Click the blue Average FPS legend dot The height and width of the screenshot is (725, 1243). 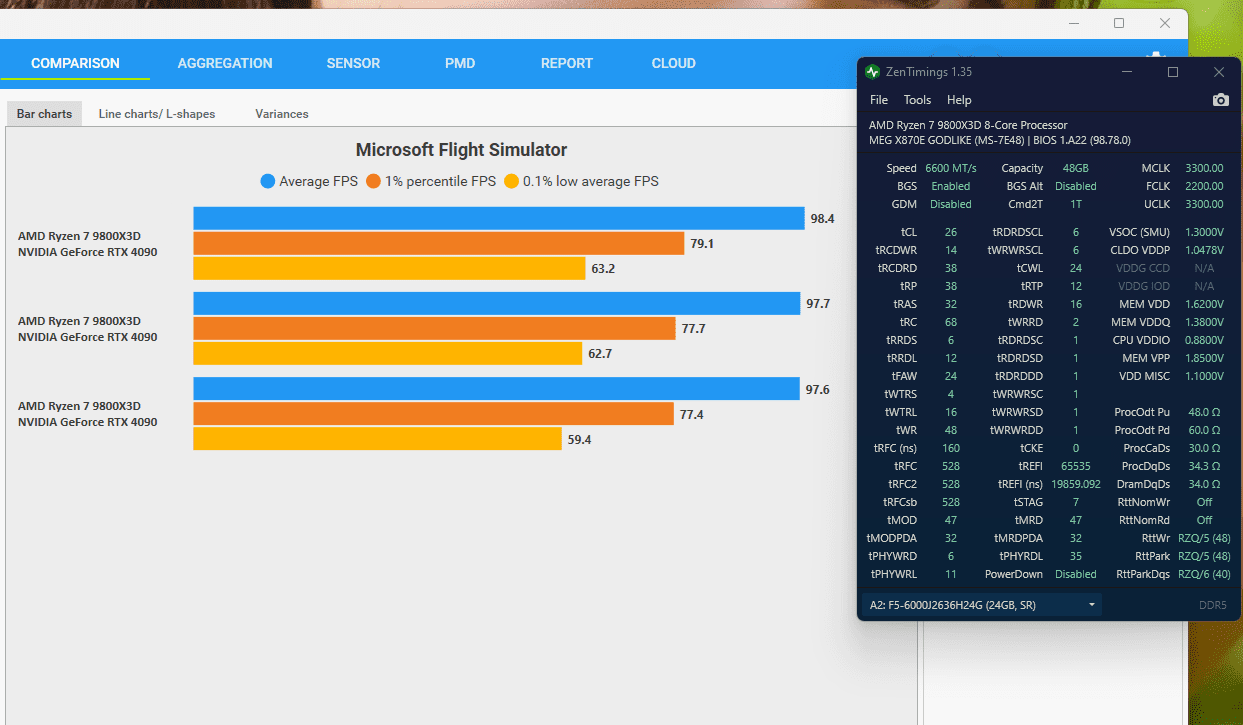[268, 181]
